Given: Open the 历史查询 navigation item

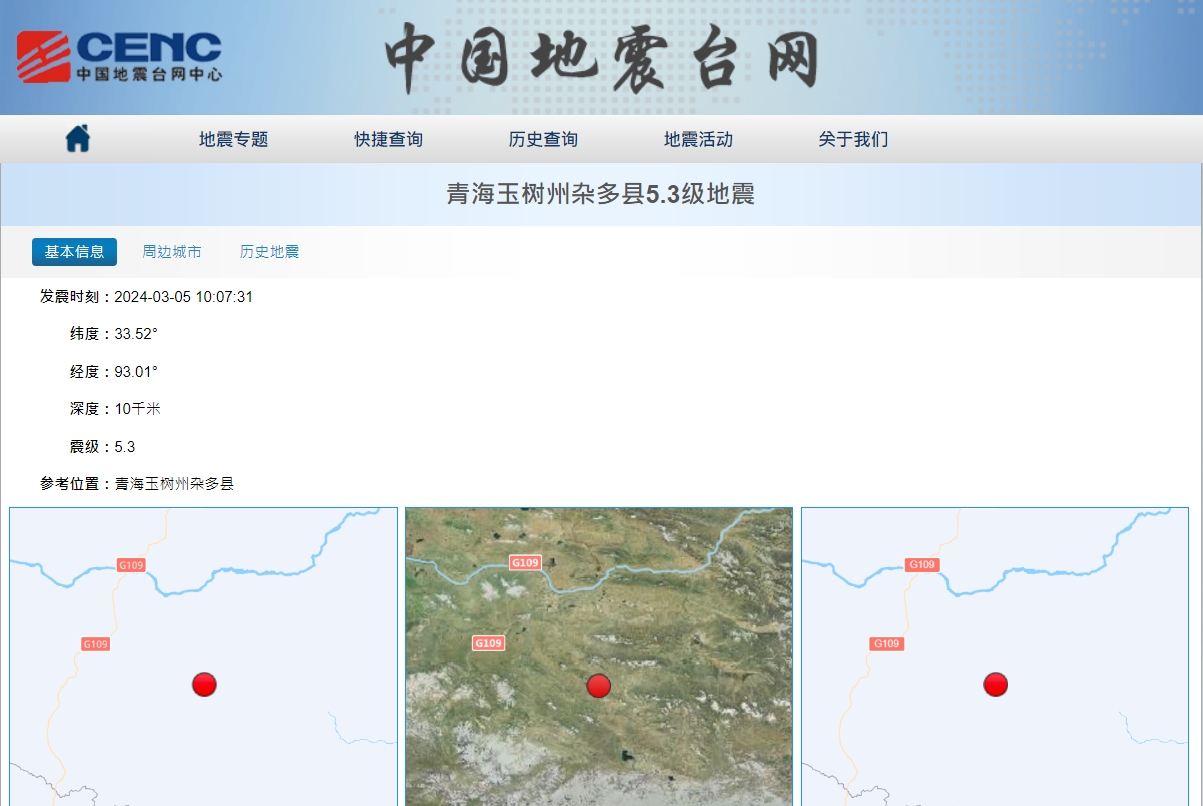Looking at the screenshot, I should pyautogui.click(x=543, y=139).
